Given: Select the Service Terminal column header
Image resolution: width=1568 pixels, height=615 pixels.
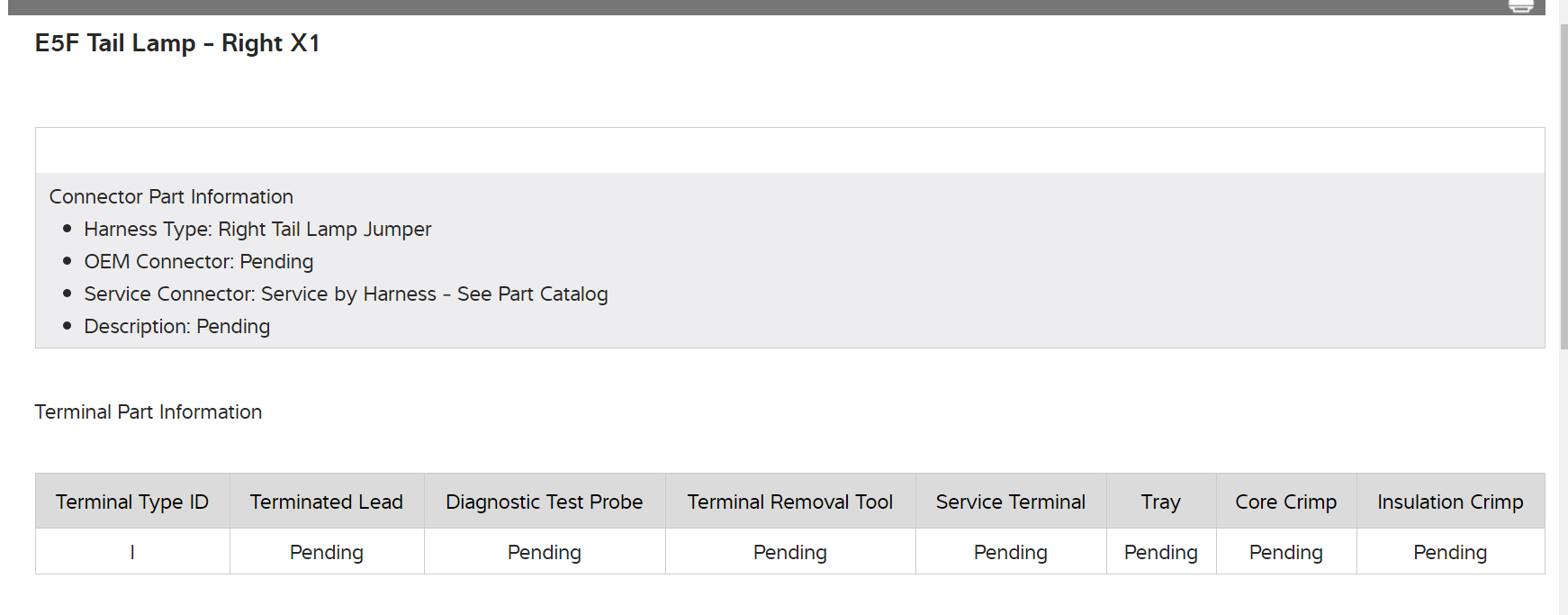Looking at the screenshot, I should (x=1011, y=502).
